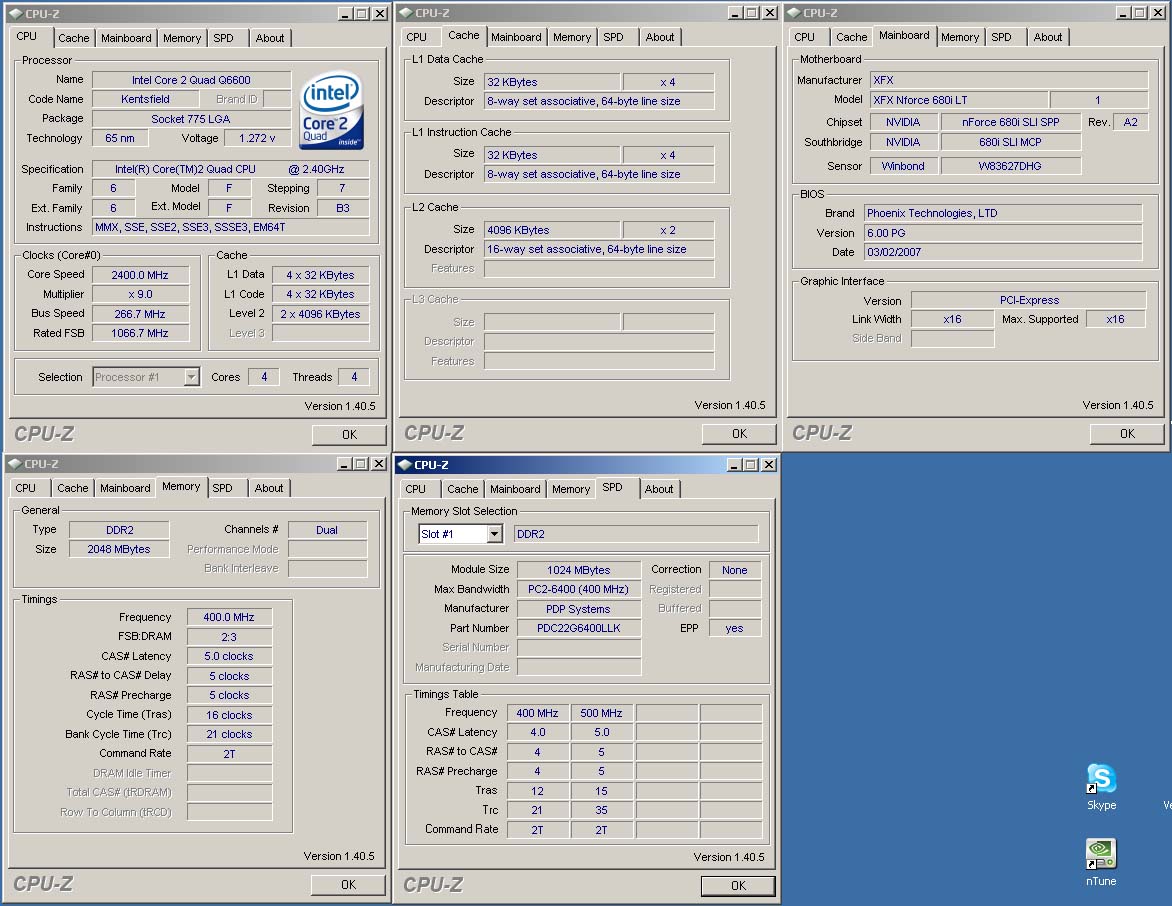Click the processor name Intel Core 2 Quad Q6600
Image resolution: width=1172 pixels, height=906 pixels.
(191, 80)
